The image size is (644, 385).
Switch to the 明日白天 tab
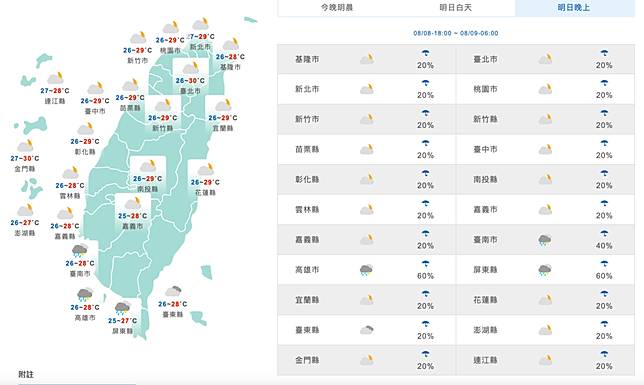pyautogui.click(x=455, y=7)
